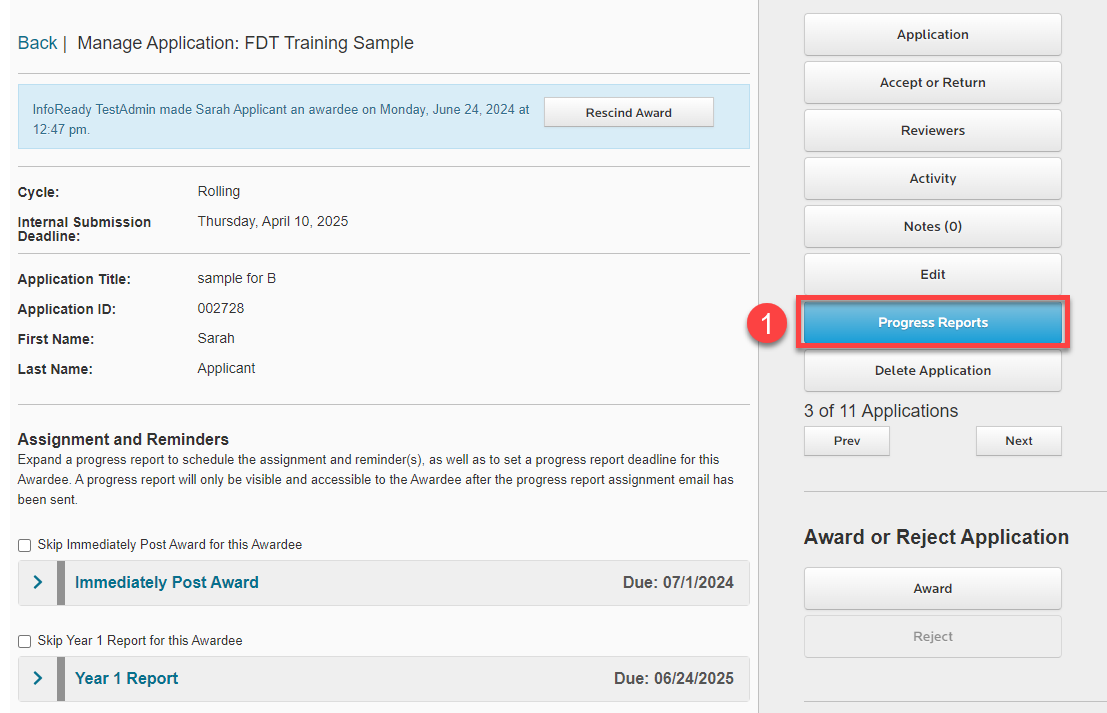This screenshot has height=713, width=1107.
Task: Open the Immediately Post Award title
Action: (x=167, y=582)
